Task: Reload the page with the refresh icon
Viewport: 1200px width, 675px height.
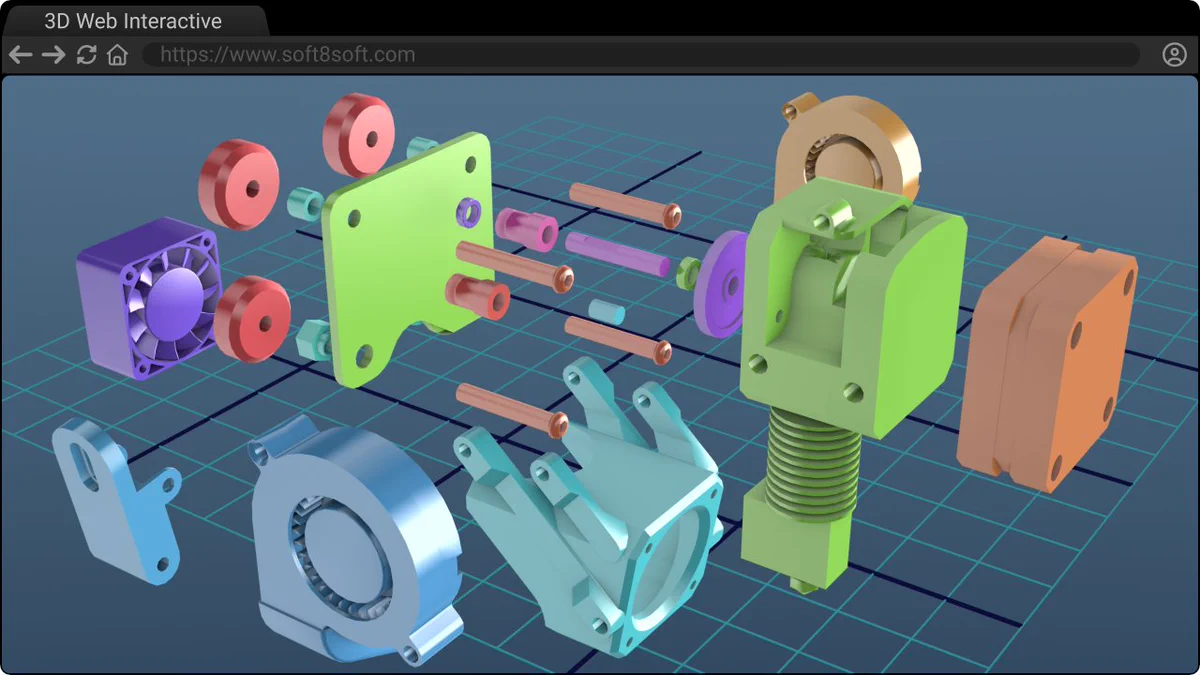Action: point(87,55)
